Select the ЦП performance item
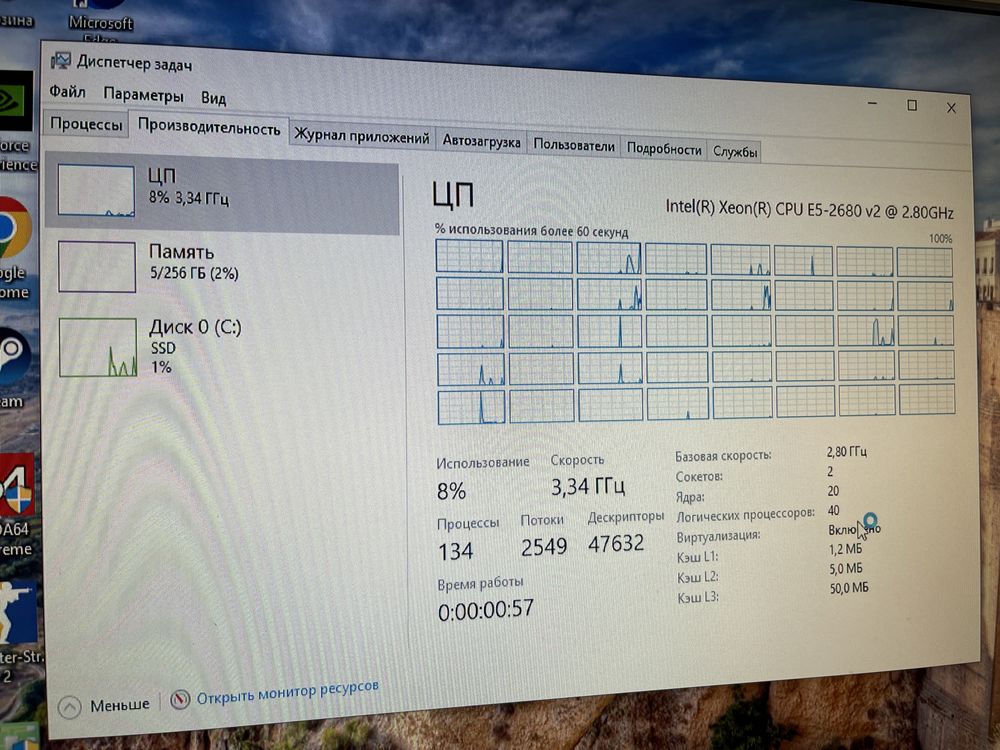 [222, 192]
